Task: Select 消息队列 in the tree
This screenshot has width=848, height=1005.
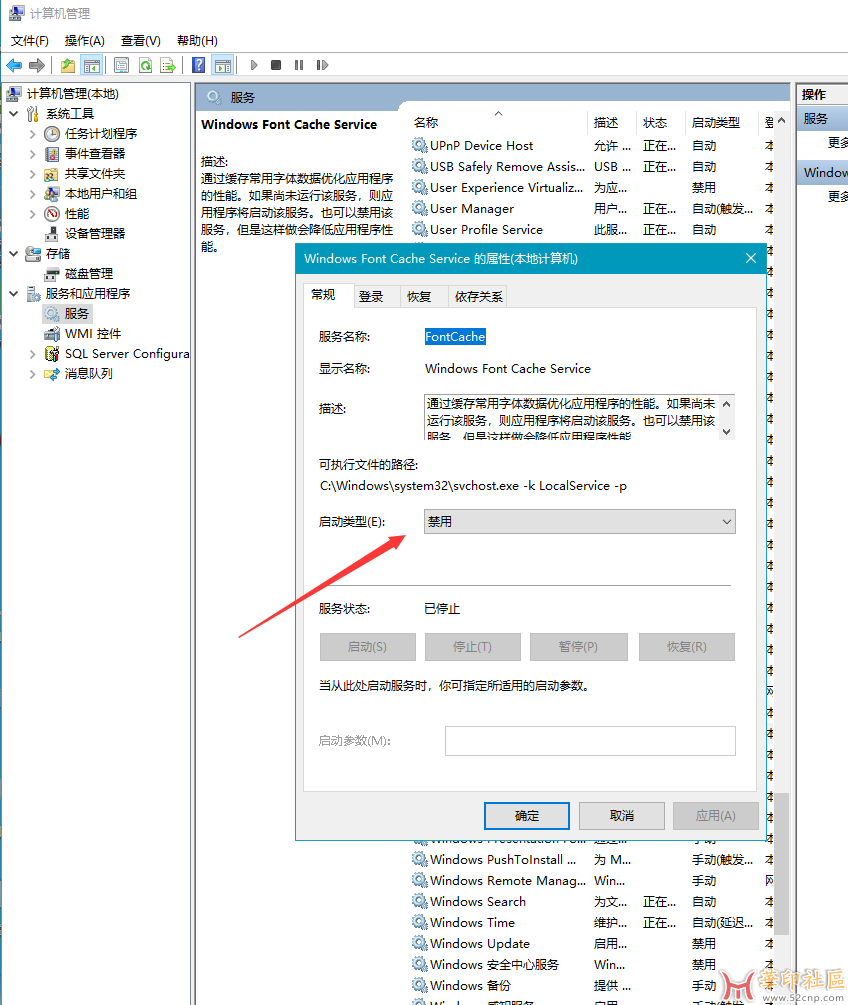Action: pyautogui.click(x=88, y=374)
